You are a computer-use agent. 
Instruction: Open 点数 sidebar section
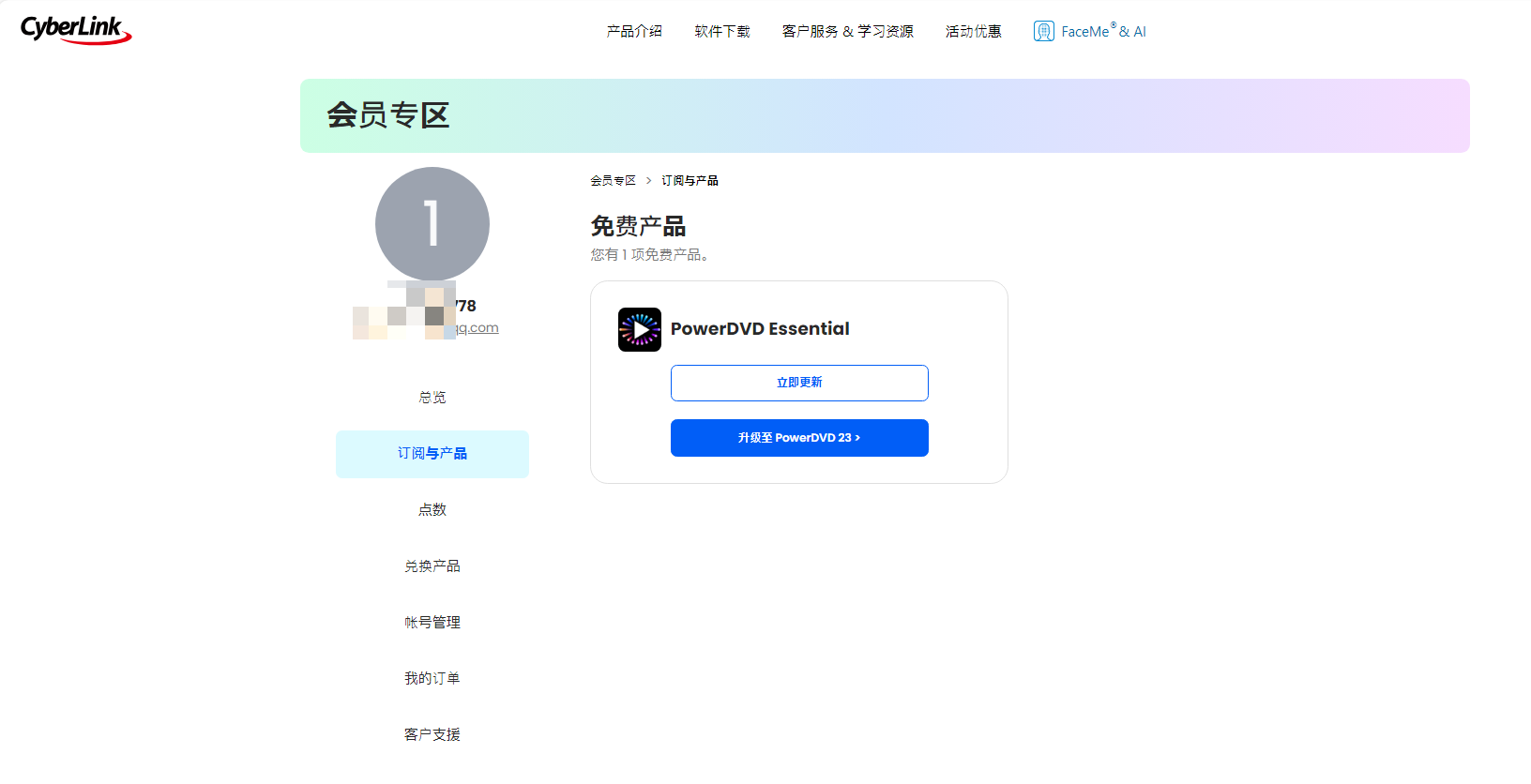coord(432,510)
